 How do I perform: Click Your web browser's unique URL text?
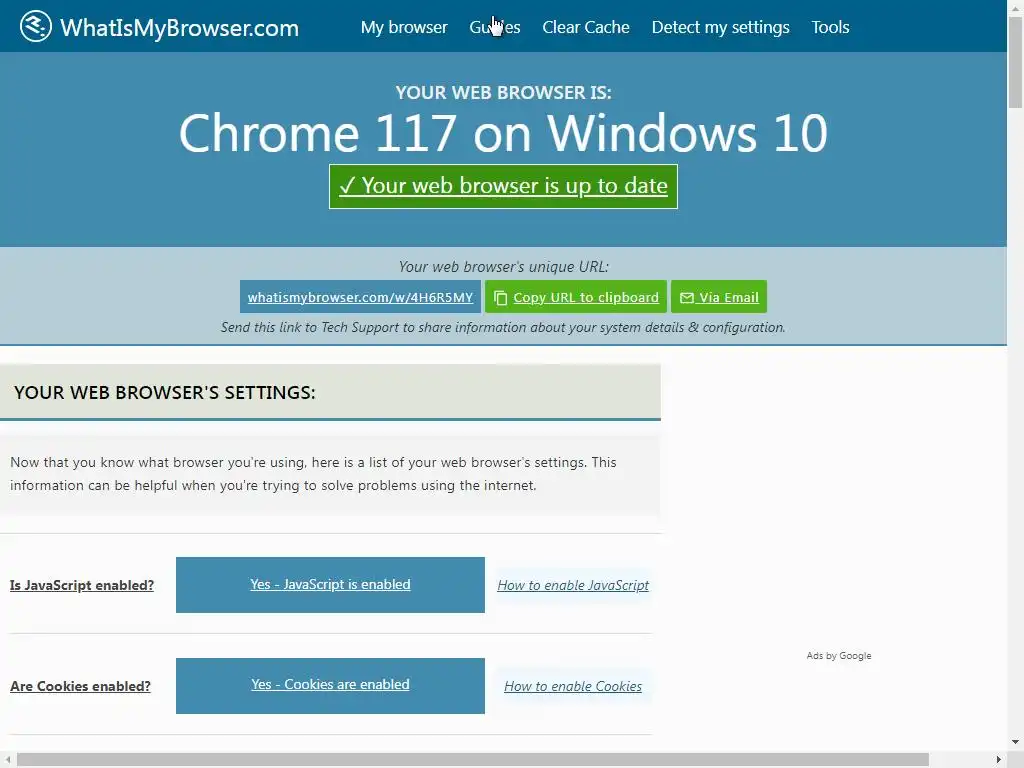(504, 266)
